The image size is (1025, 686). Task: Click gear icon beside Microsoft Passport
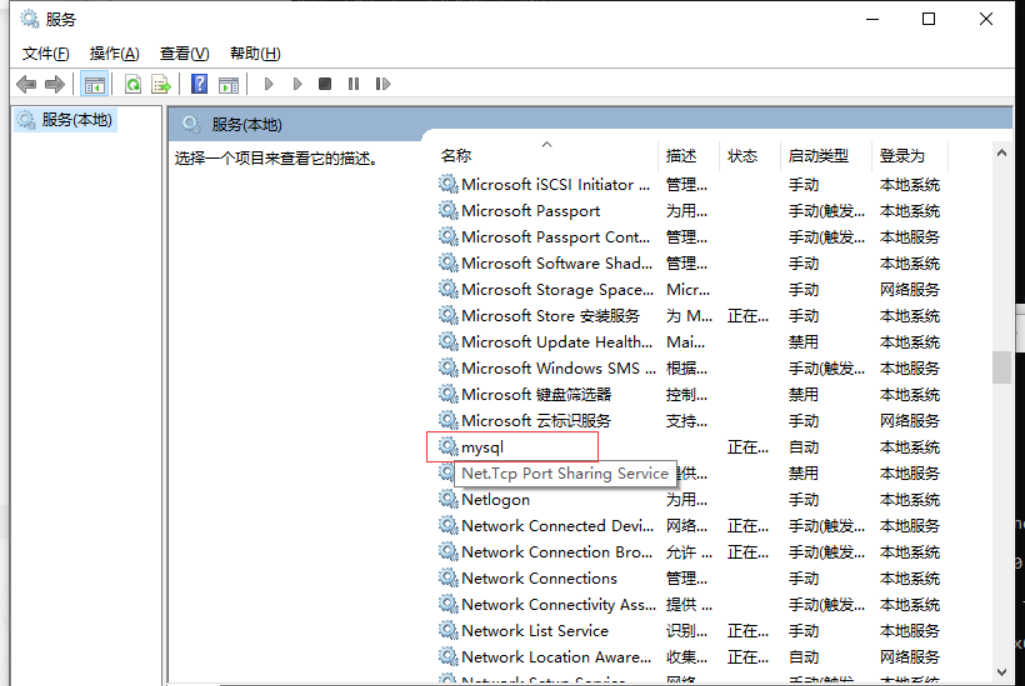click(x=448, y=210)
